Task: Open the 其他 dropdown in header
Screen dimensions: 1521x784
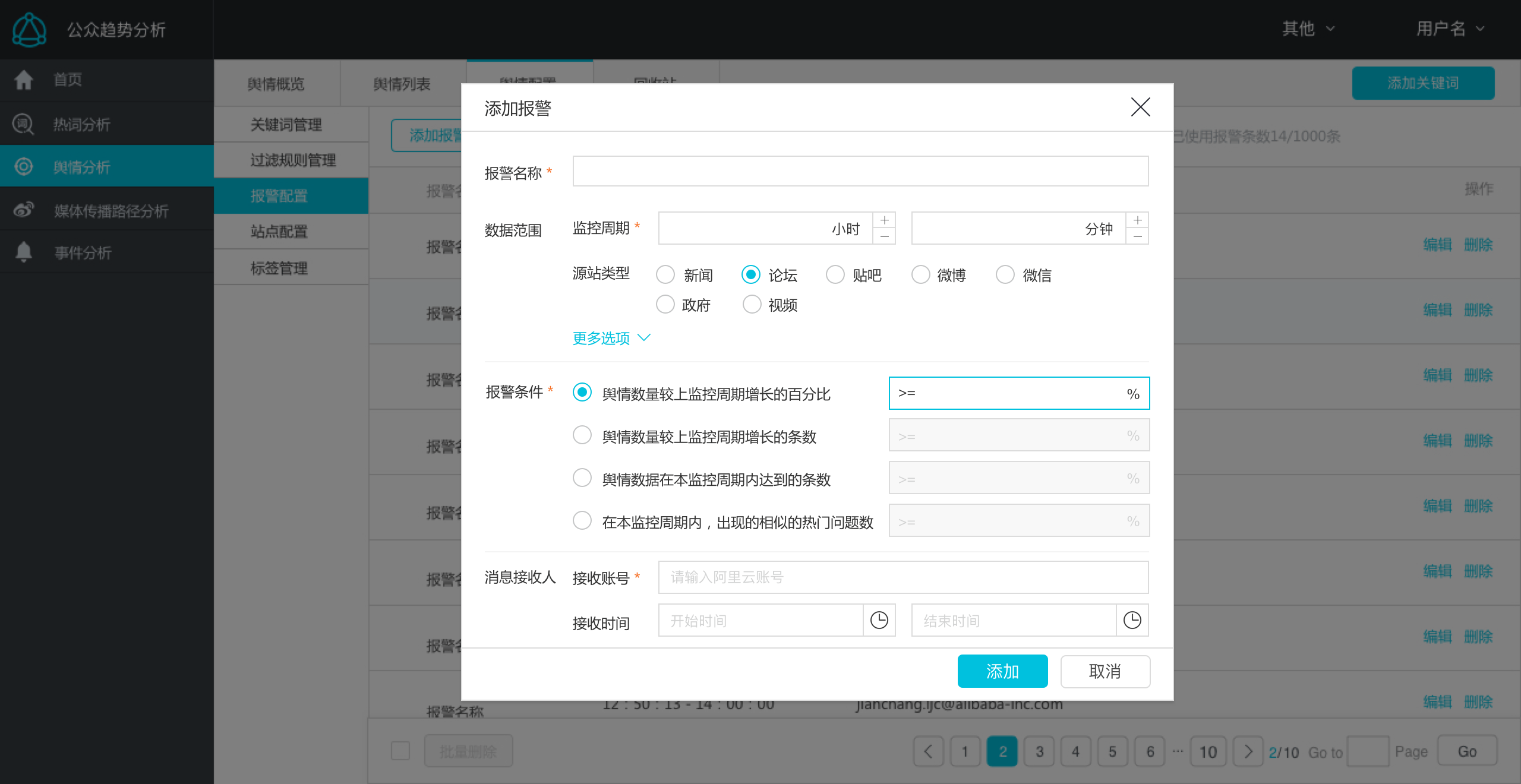Action: (1308, 29)
